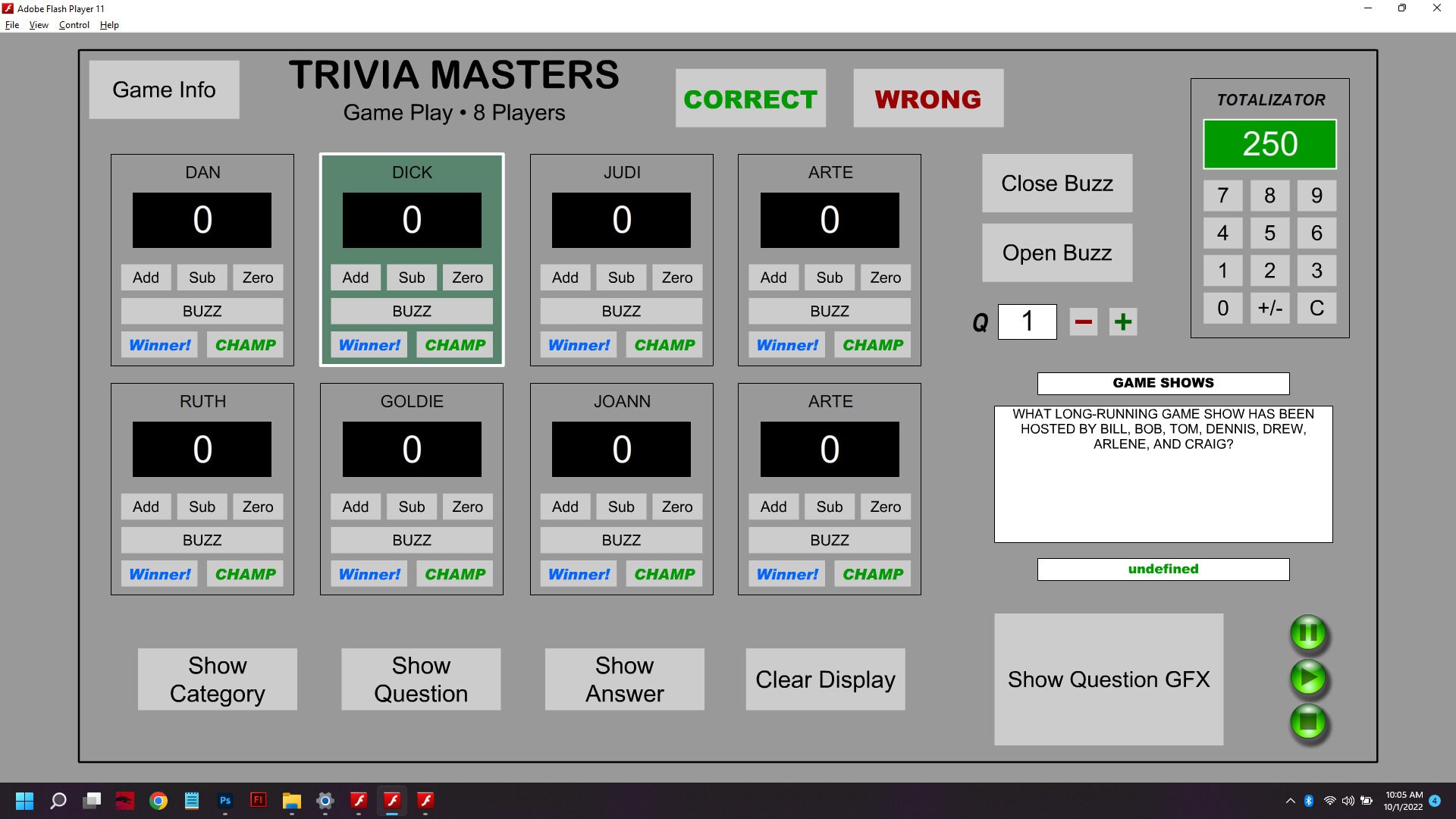The image size is (1456, 819).
Task: Increment the question number with the plus icon
Action: coord(1122,322)
